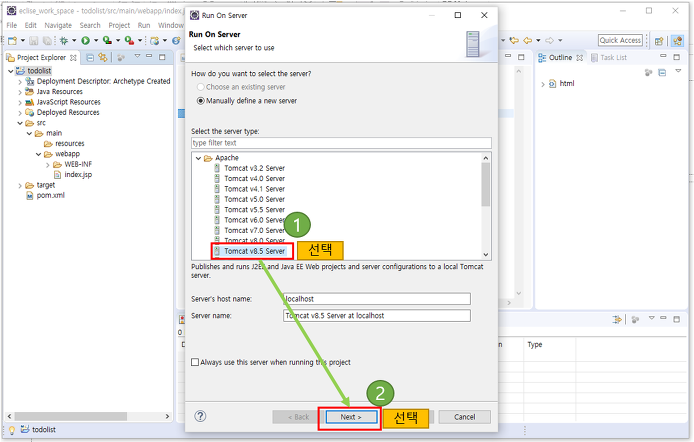Image resolution: width=694 pixels, height=442 pixels.
Task: Collapse the todolist project node
Action: pyautogui.click(x=11, y=71)
